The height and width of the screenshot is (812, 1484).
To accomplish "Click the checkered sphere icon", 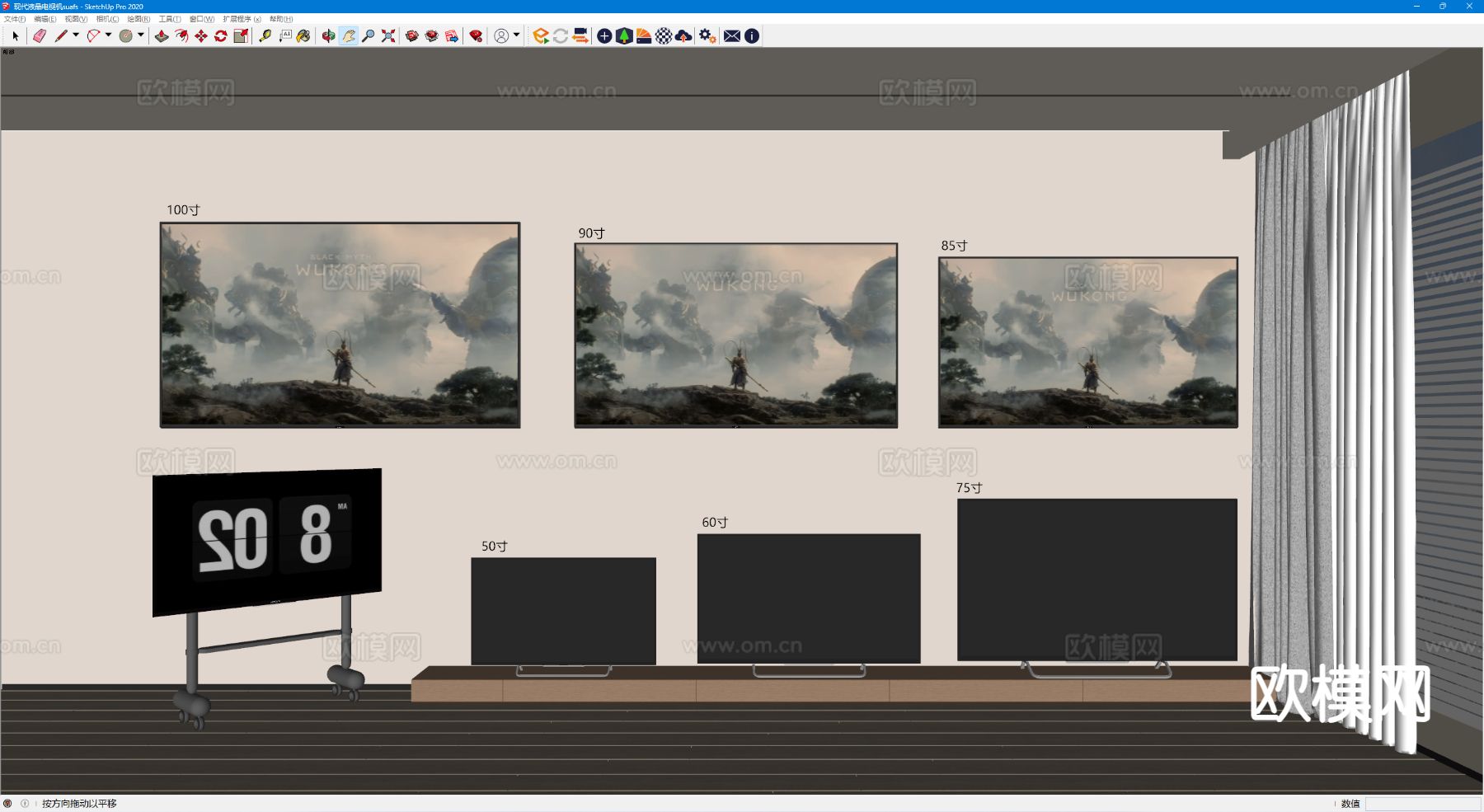I will click(x=664, y=35).
